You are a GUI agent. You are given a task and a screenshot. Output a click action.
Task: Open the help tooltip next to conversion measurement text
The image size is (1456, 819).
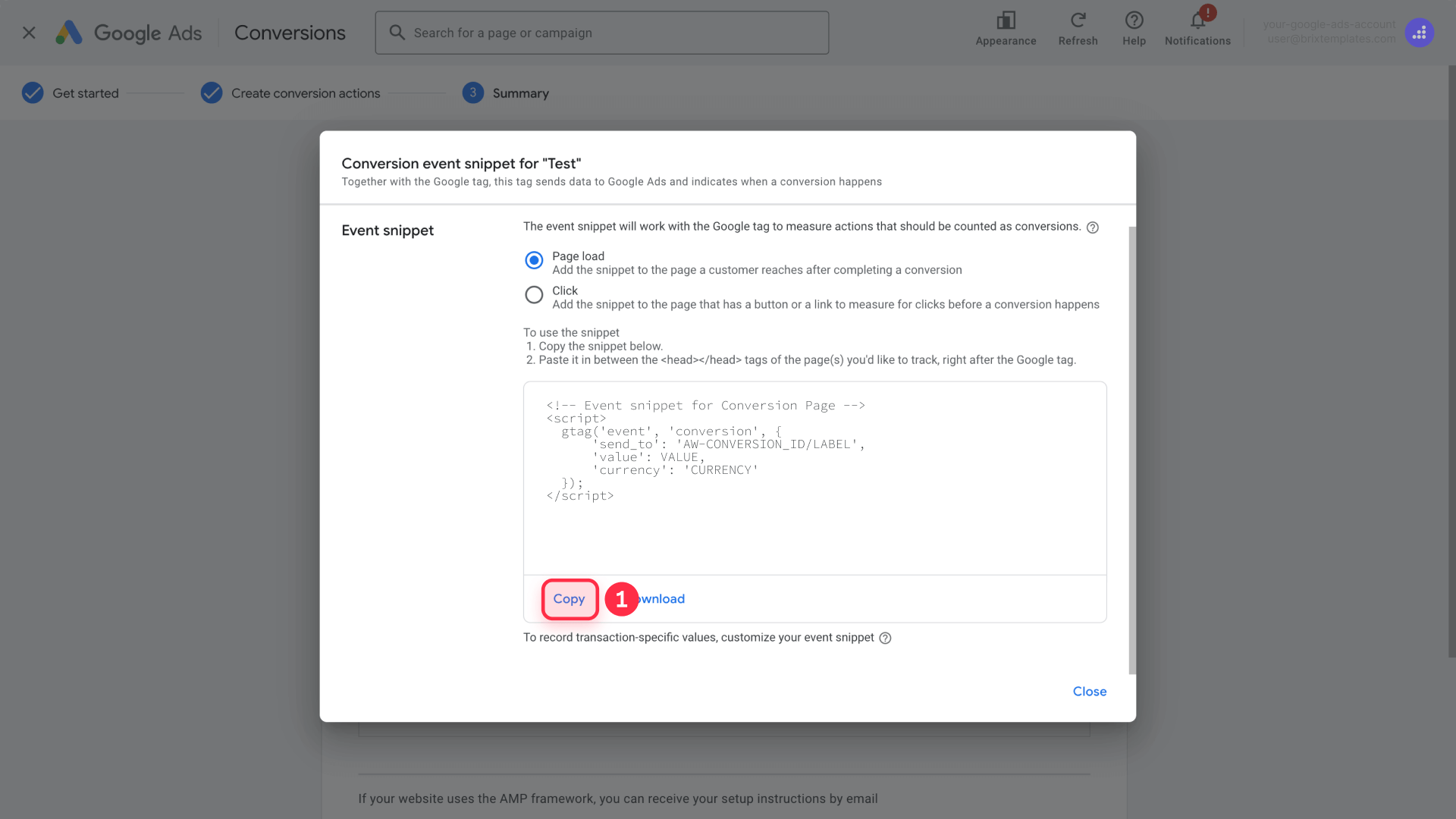click(x=1092, y=227)
